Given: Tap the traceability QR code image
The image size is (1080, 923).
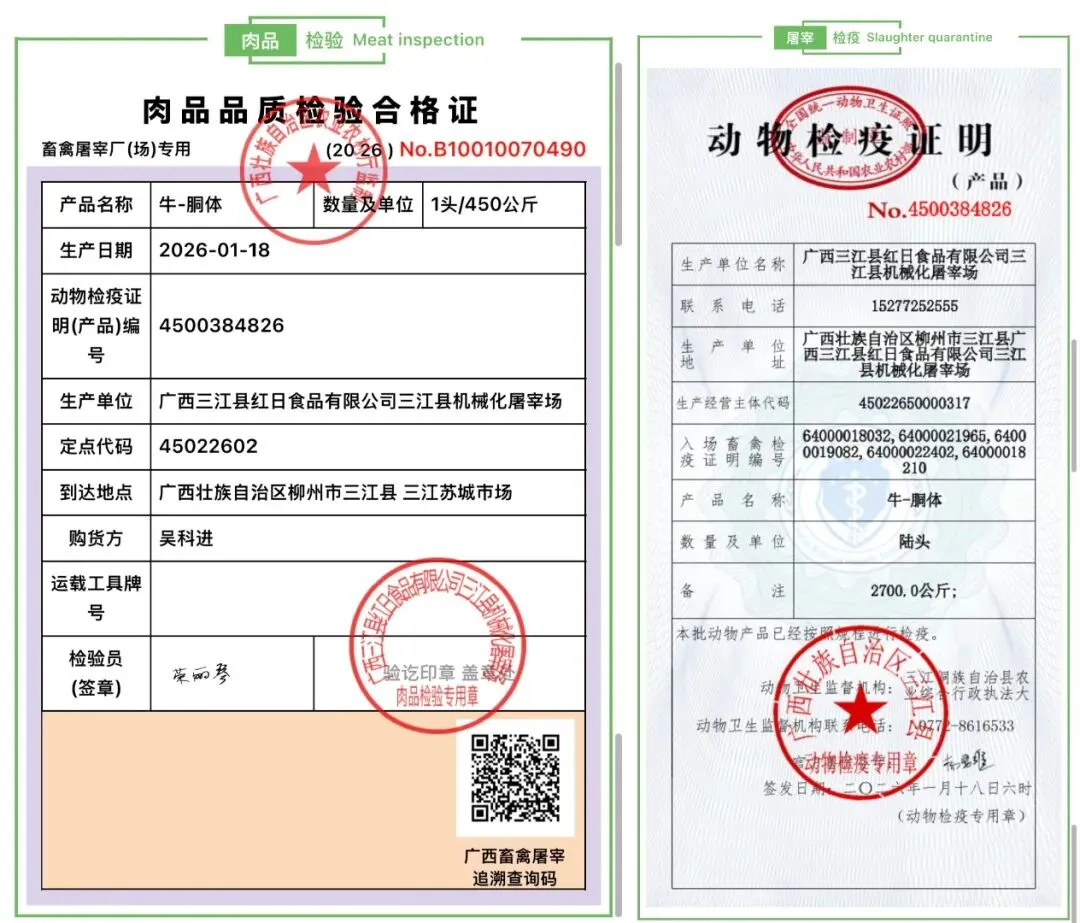Looking at the screenshot, I should click(x=515, y=778).
